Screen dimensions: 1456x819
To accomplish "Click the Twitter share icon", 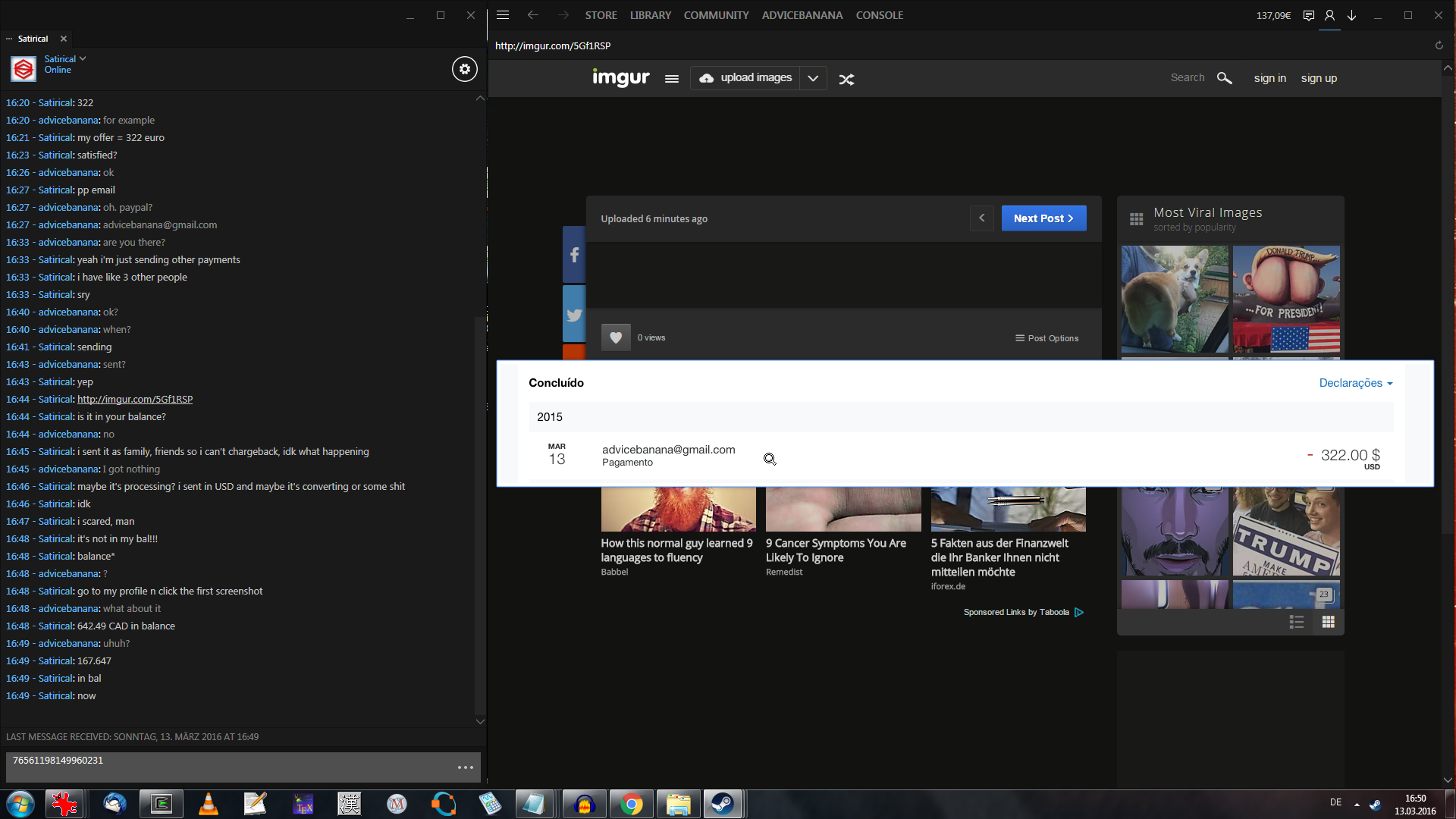I will [574, 315].
